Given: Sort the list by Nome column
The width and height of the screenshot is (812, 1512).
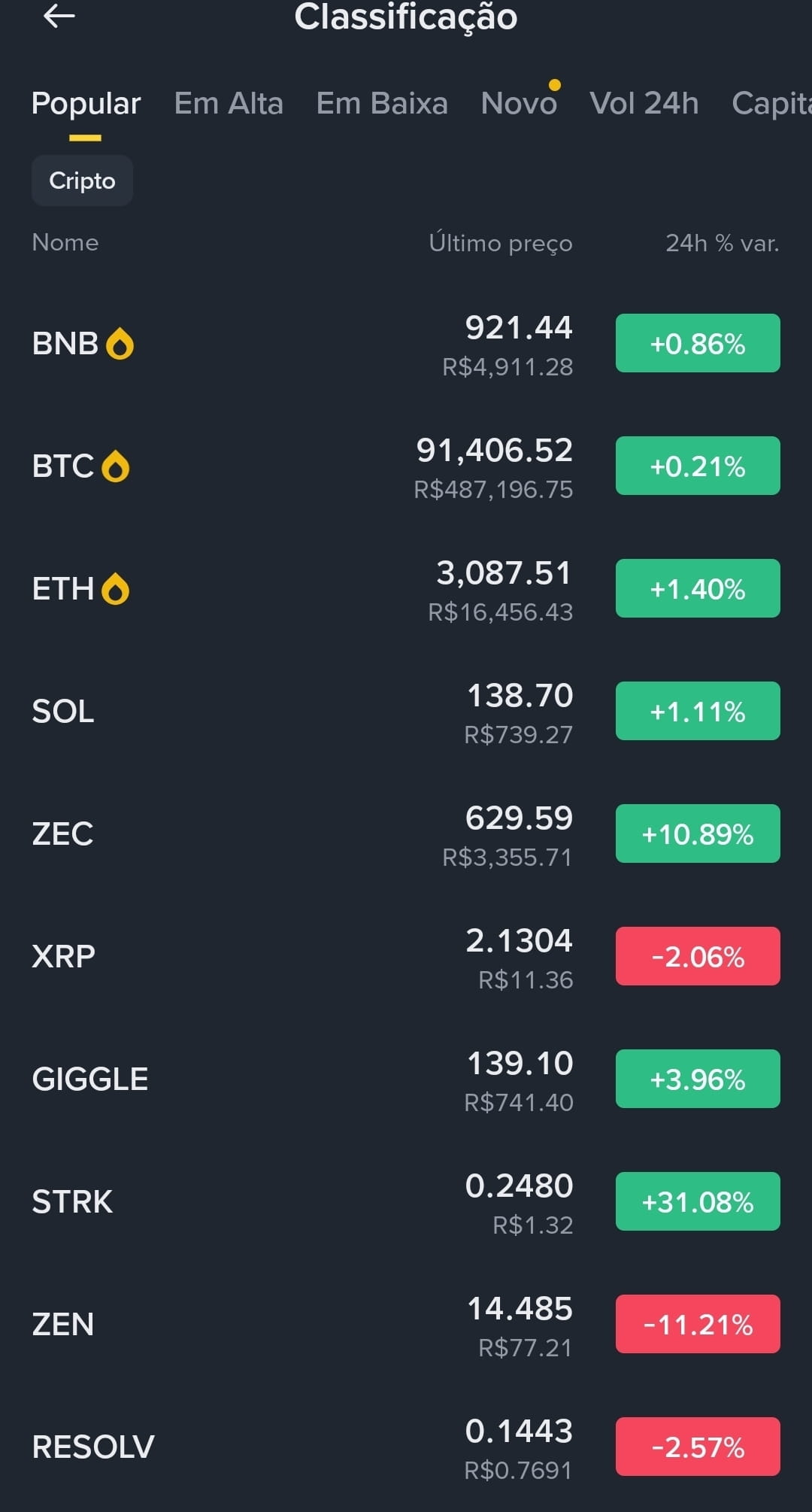Looking at the screenshot, I should point(65,242).
